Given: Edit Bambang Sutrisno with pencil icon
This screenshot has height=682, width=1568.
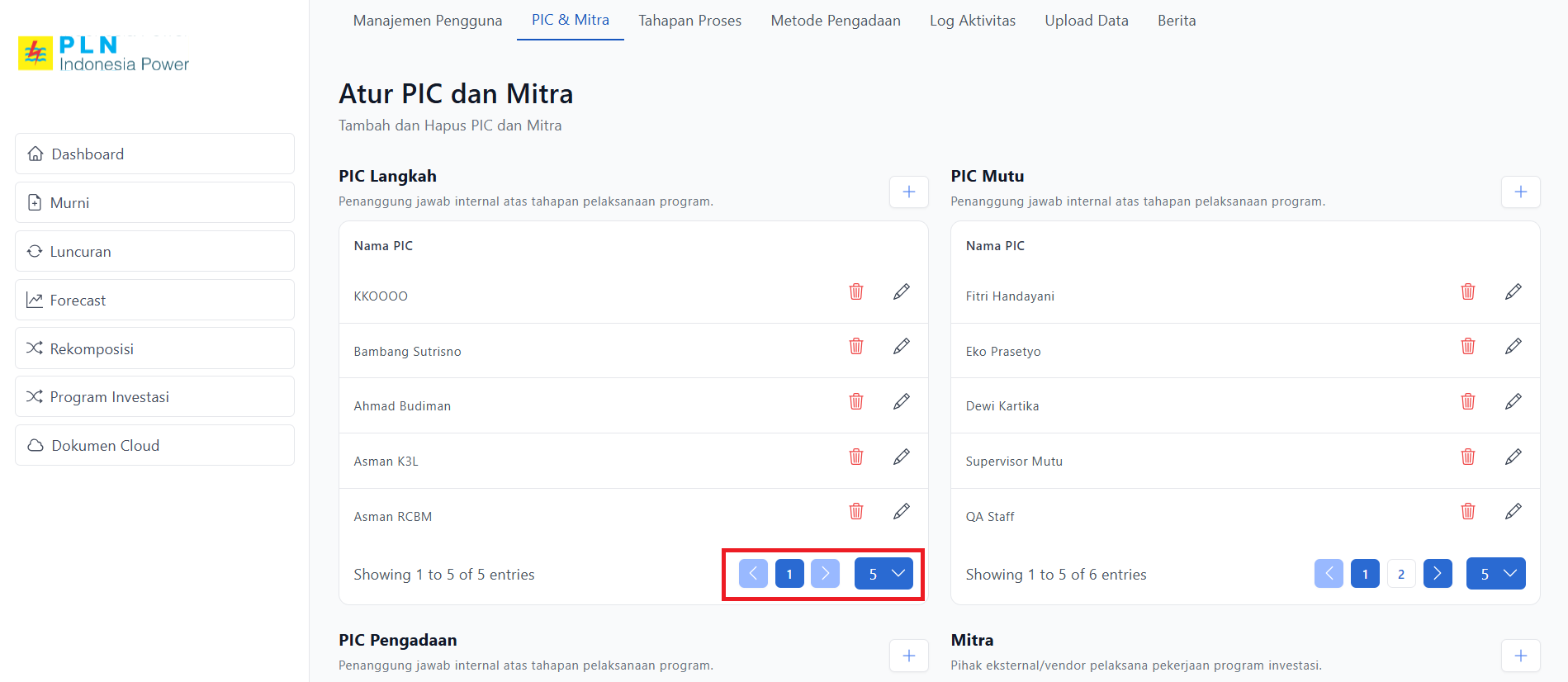Looking at the screenshot, I should 901,347.
